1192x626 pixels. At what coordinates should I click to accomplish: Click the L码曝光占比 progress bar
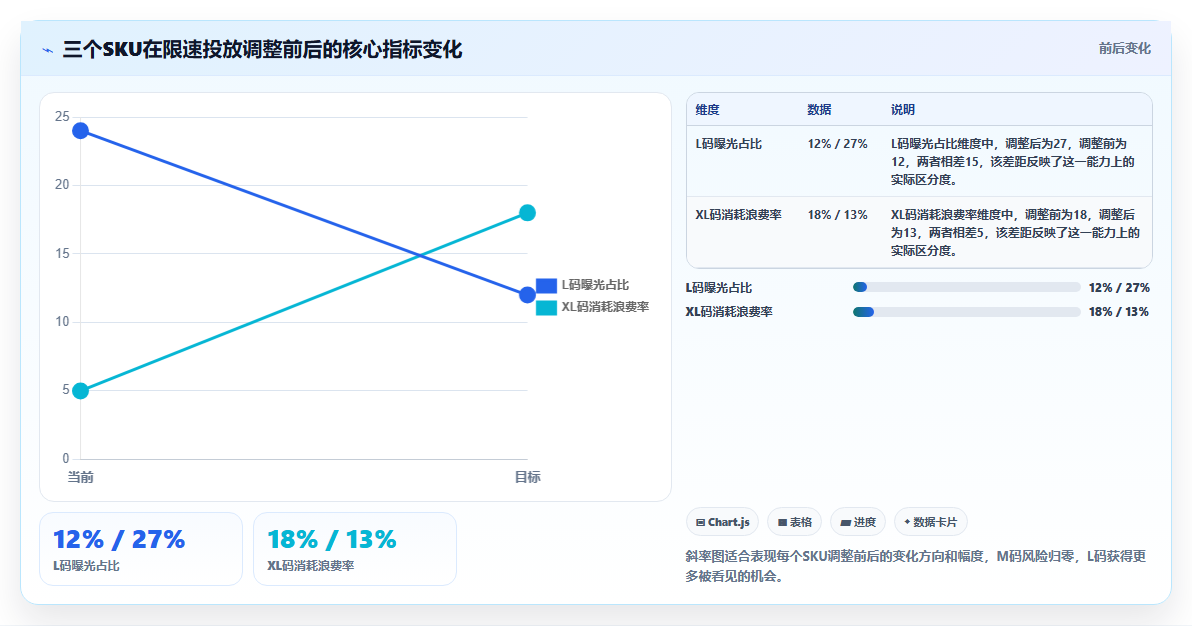click(966, 288)
